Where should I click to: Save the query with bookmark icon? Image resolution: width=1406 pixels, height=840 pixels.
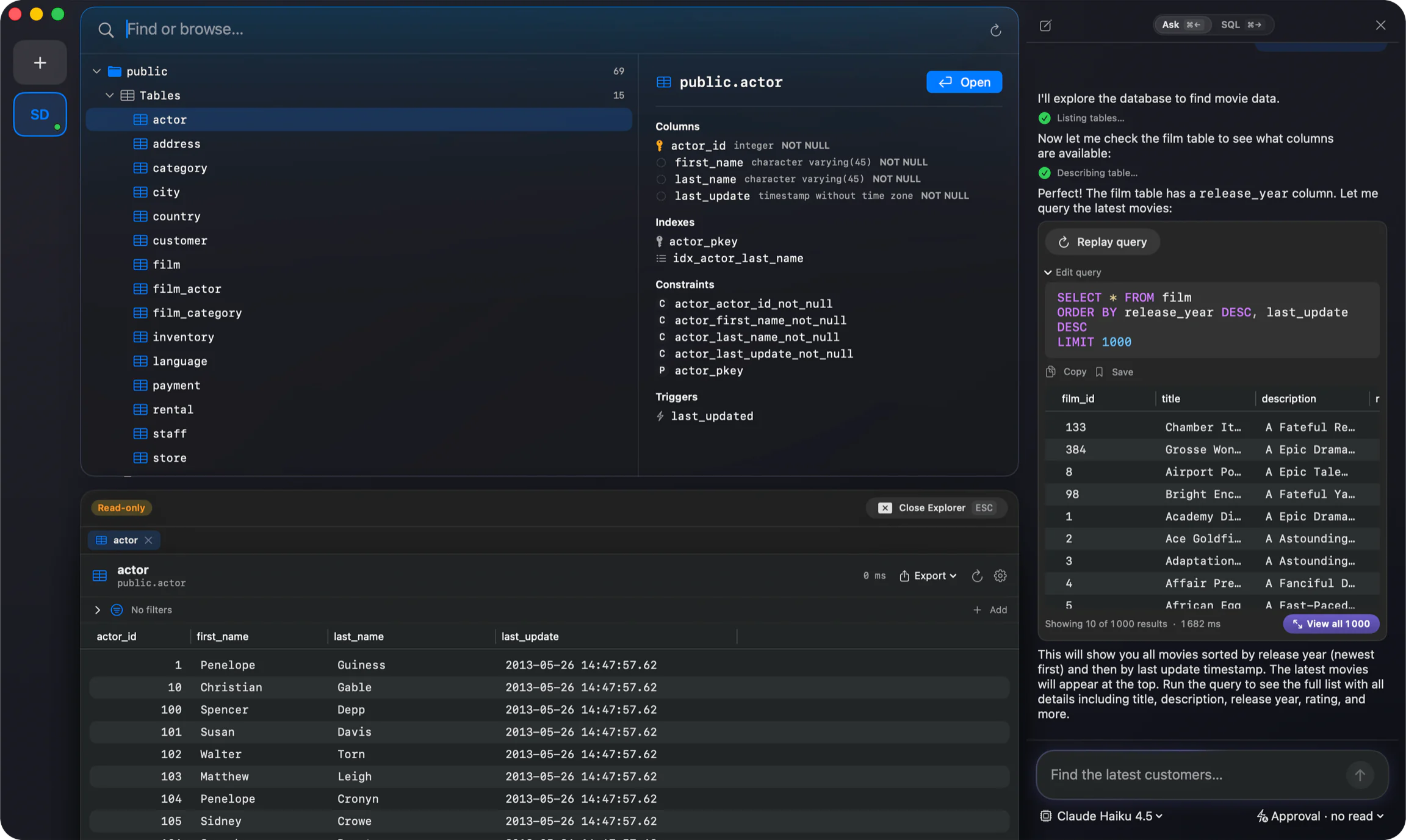click(x=1114, y=372)
